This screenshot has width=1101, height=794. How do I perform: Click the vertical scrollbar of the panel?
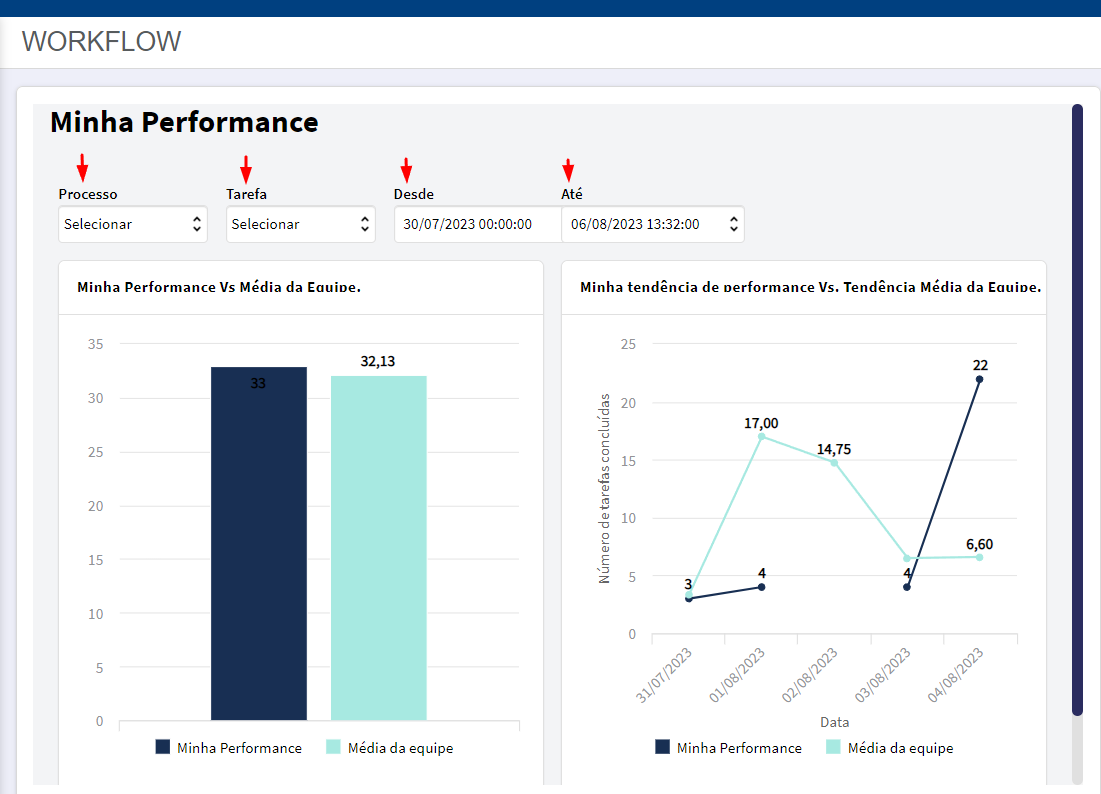[1077, 410]
